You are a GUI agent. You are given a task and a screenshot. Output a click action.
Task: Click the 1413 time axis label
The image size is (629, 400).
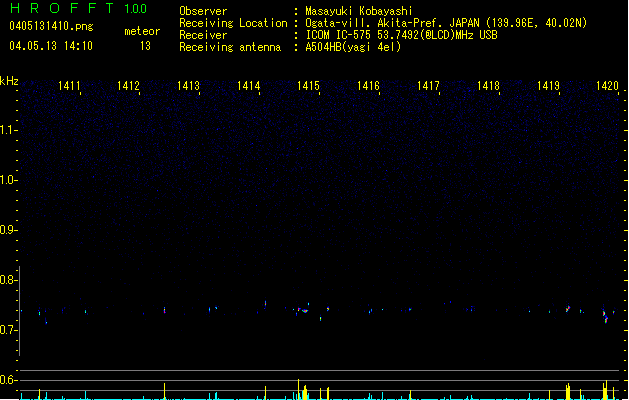click(188, 86)
